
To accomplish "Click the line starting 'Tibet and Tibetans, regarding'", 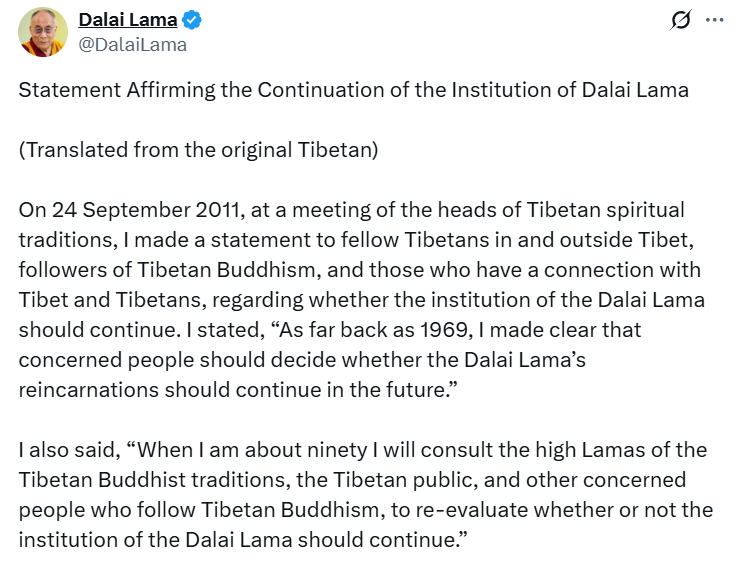I will point(362,300).
